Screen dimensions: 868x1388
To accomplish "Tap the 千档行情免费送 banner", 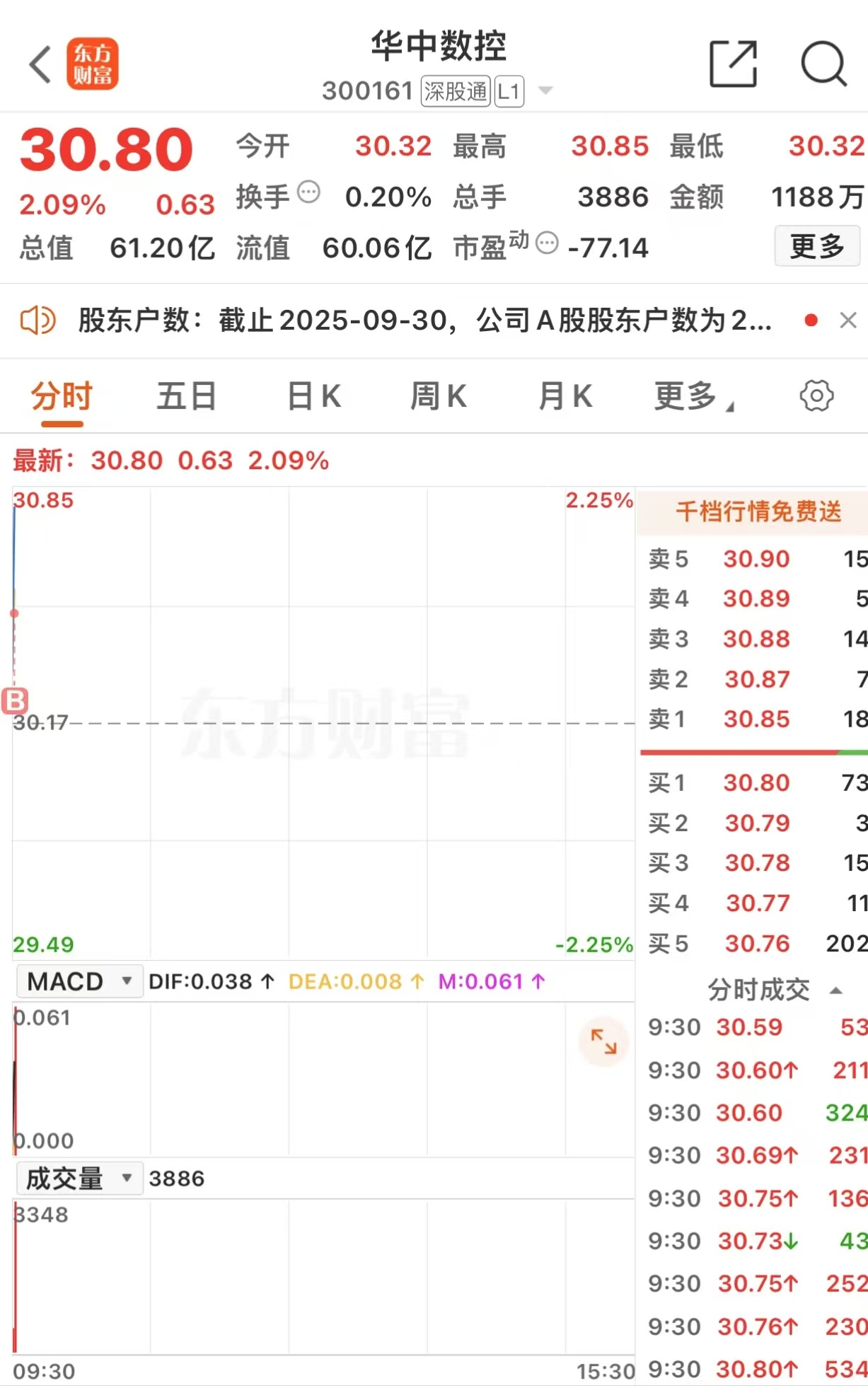I will 754,511.
